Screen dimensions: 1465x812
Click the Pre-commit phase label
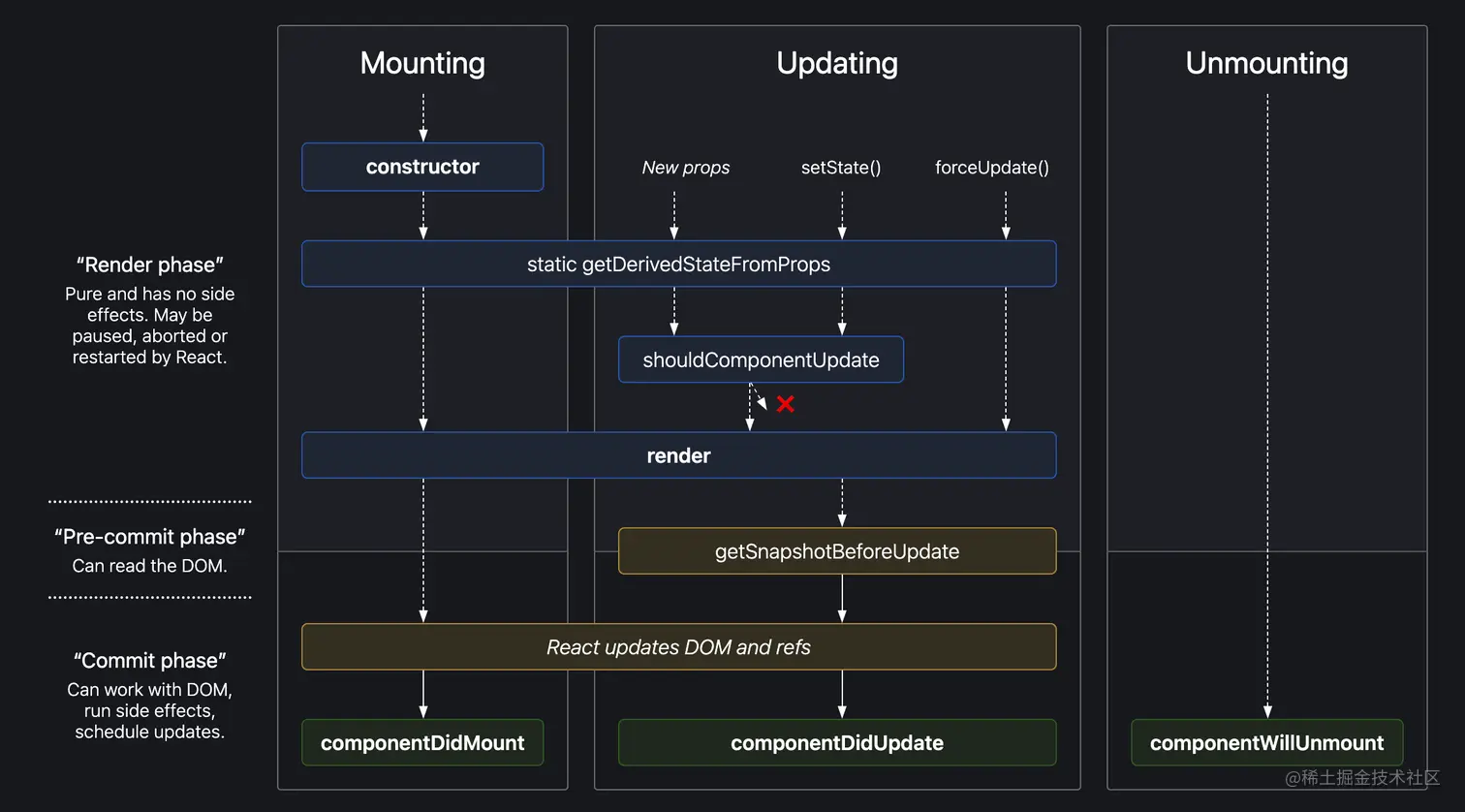pyautogui.click(x=149, y=536)
